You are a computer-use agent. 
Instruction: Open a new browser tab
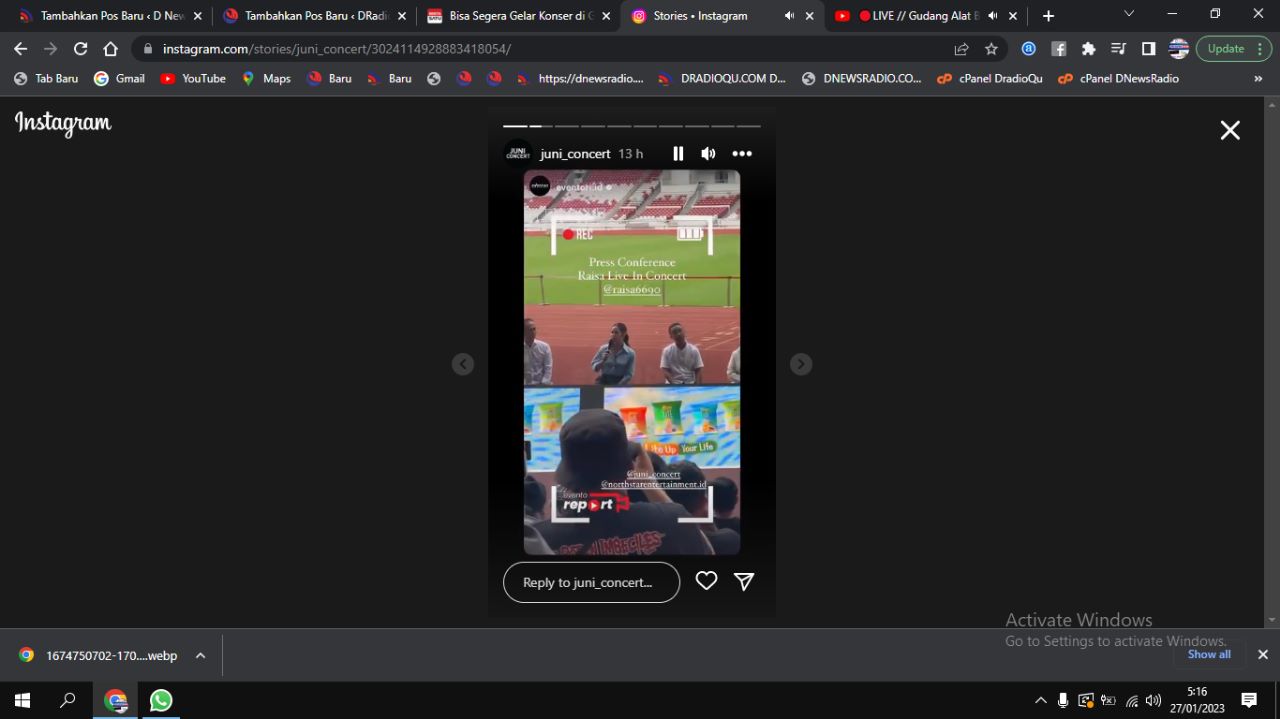tap(1048, 16)
